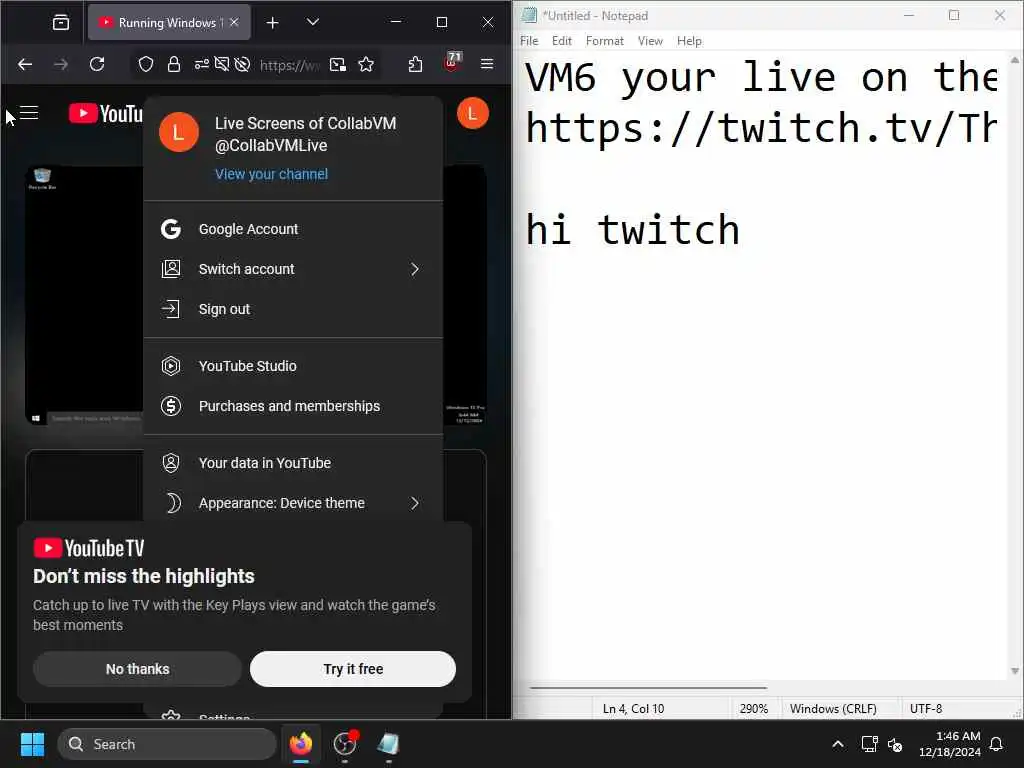Screen dimensions: 1024x768
Task: Open Notepad Format menu
Action: (x=605, y=40)
